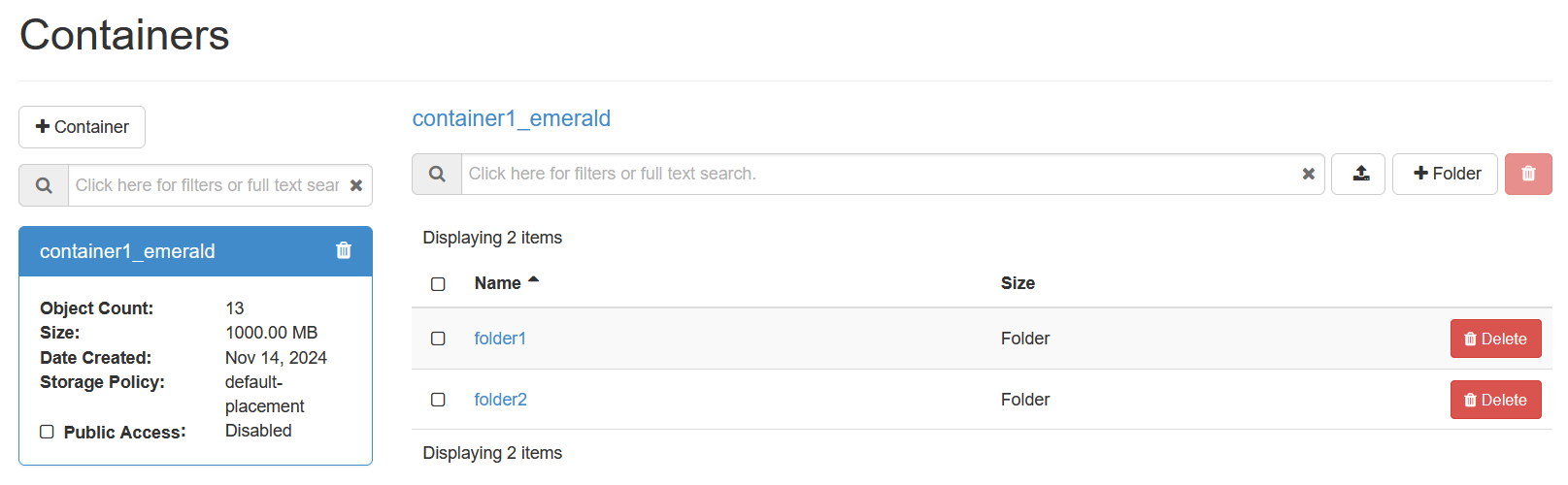Image resolution: width=1568 pixels, height=485 pixels.
Task: Open the folder2 link
Action: (500, 400)
